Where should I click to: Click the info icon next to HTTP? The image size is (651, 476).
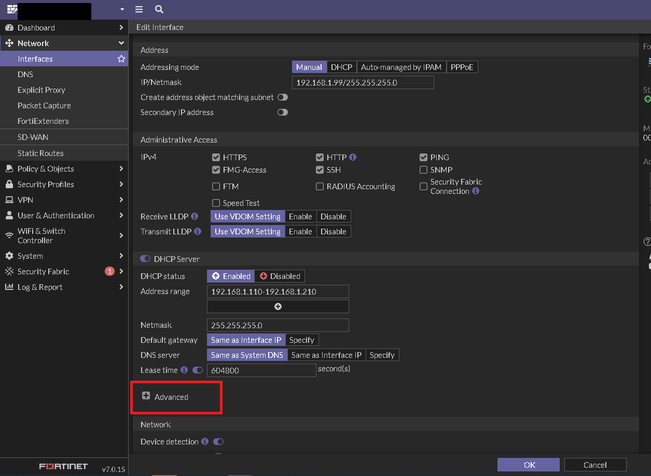point(353,157)
